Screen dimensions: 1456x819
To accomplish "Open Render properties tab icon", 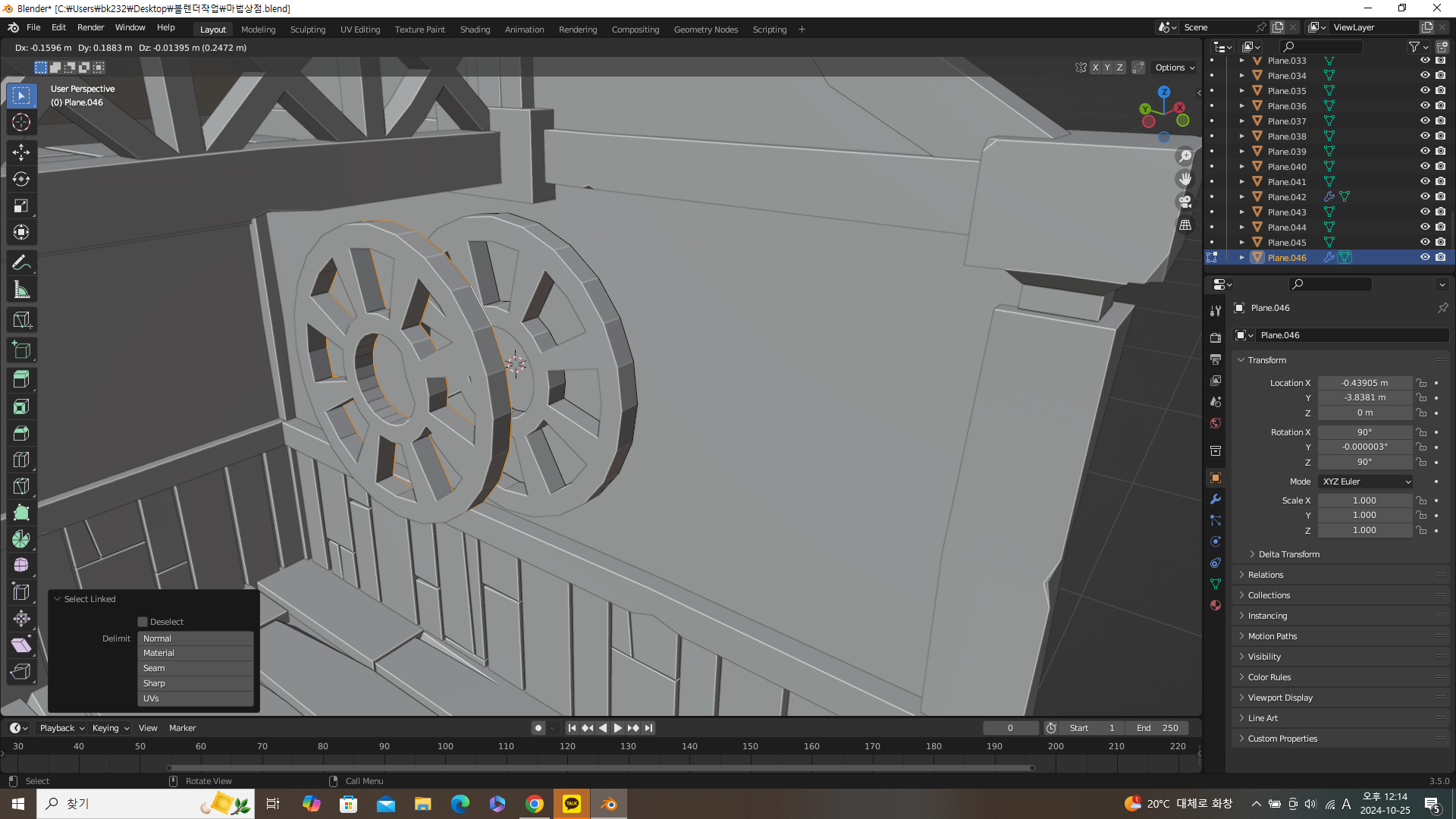I will pyautogui.click(x=1216, y=337).
